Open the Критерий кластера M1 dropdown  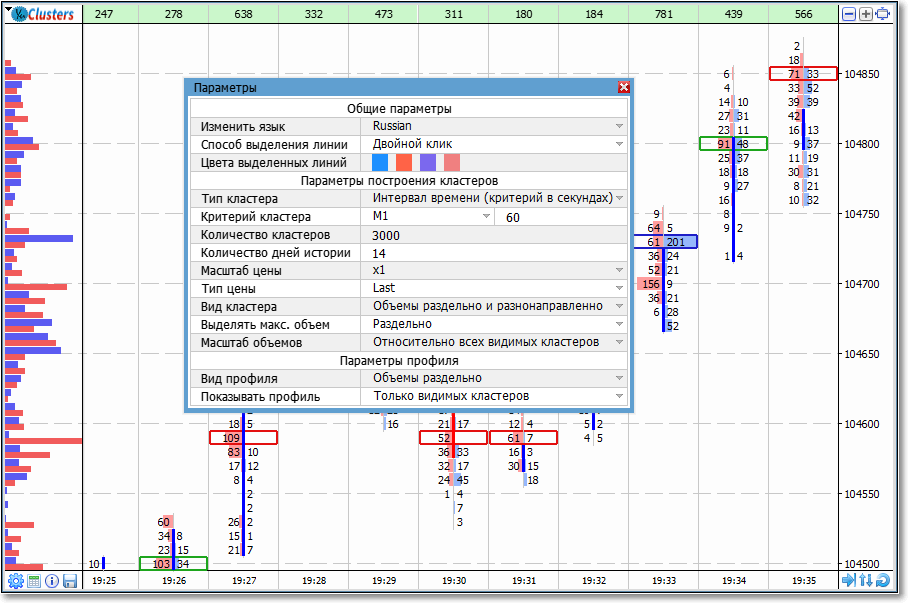pos(428,217)
